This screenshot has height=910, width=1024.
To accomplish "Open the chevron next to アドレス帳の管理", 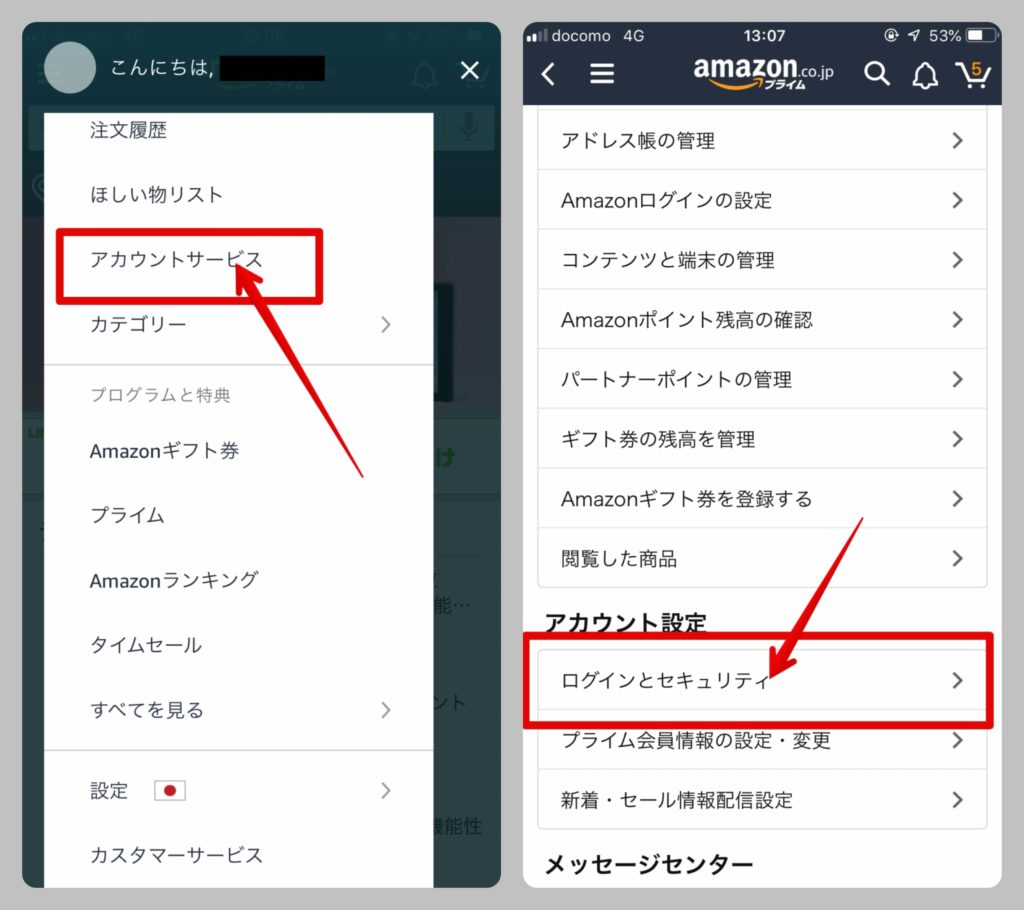I will pos(957,140).
